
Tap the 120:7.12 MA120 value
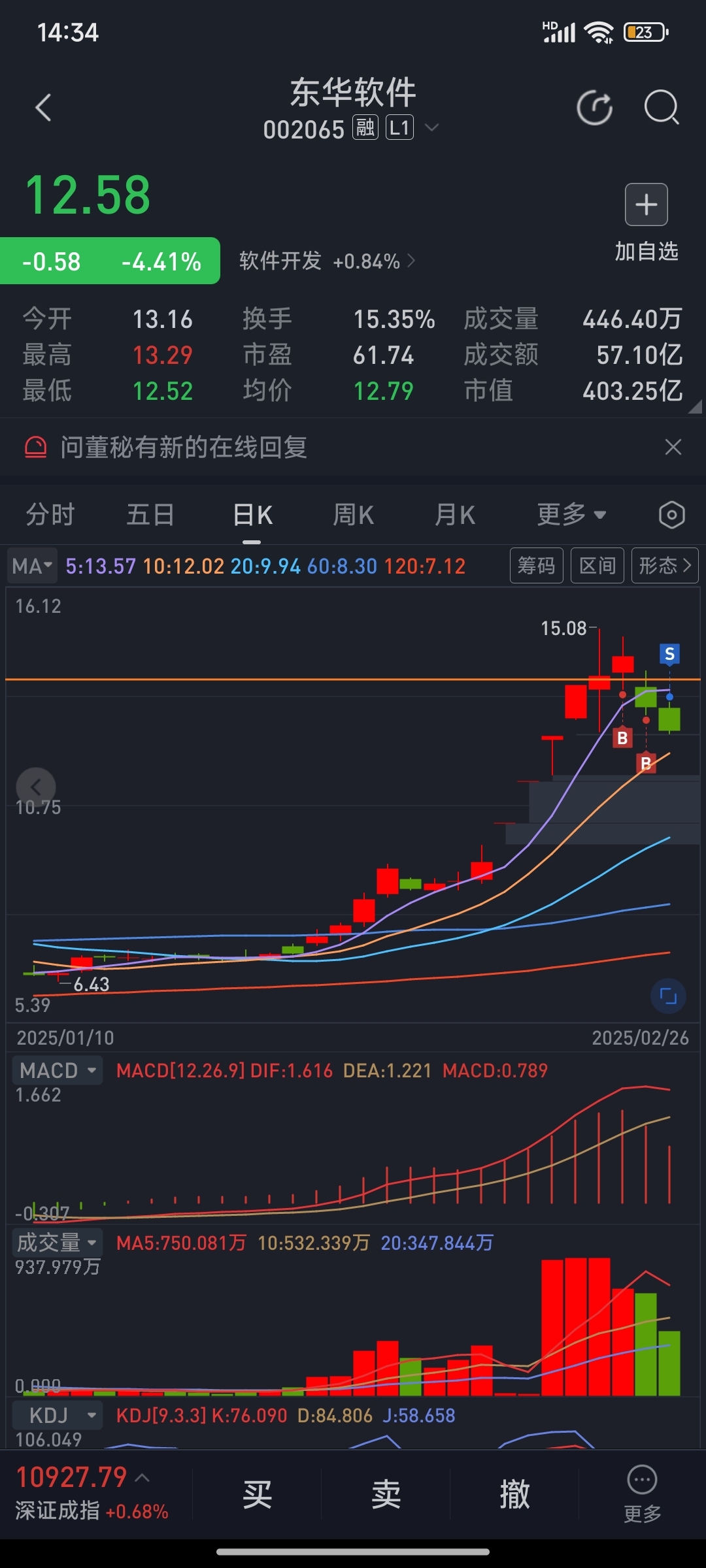(425, 566)
